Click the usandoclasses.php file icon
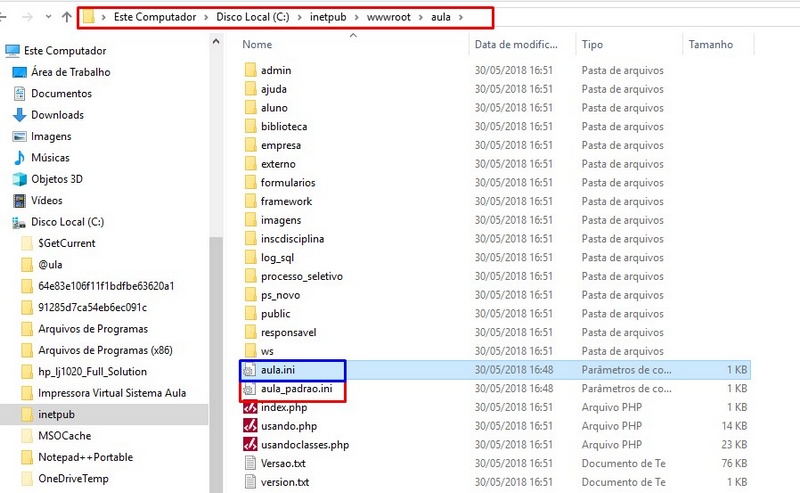The width and height of the screenshot is (800, 493). 250,445
